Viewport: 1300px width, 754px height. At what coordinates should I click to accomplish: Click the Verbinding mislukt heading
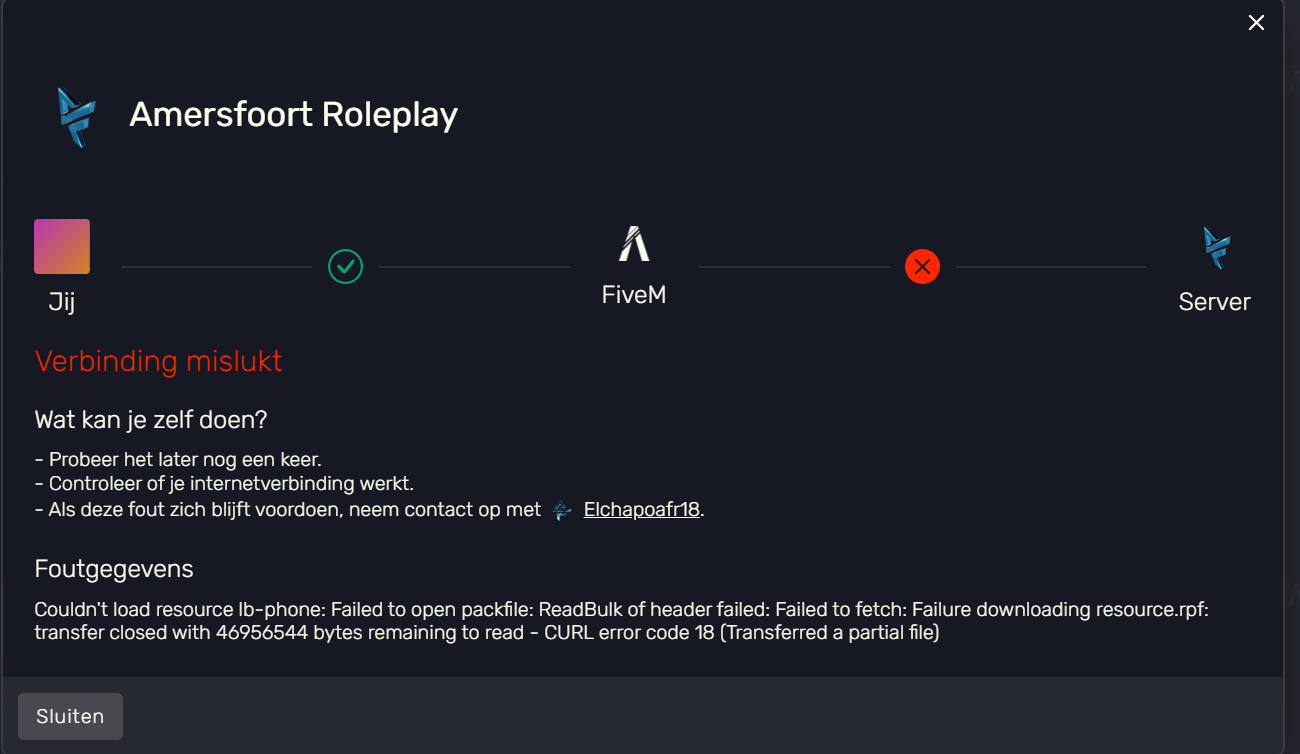pos(159,361)
